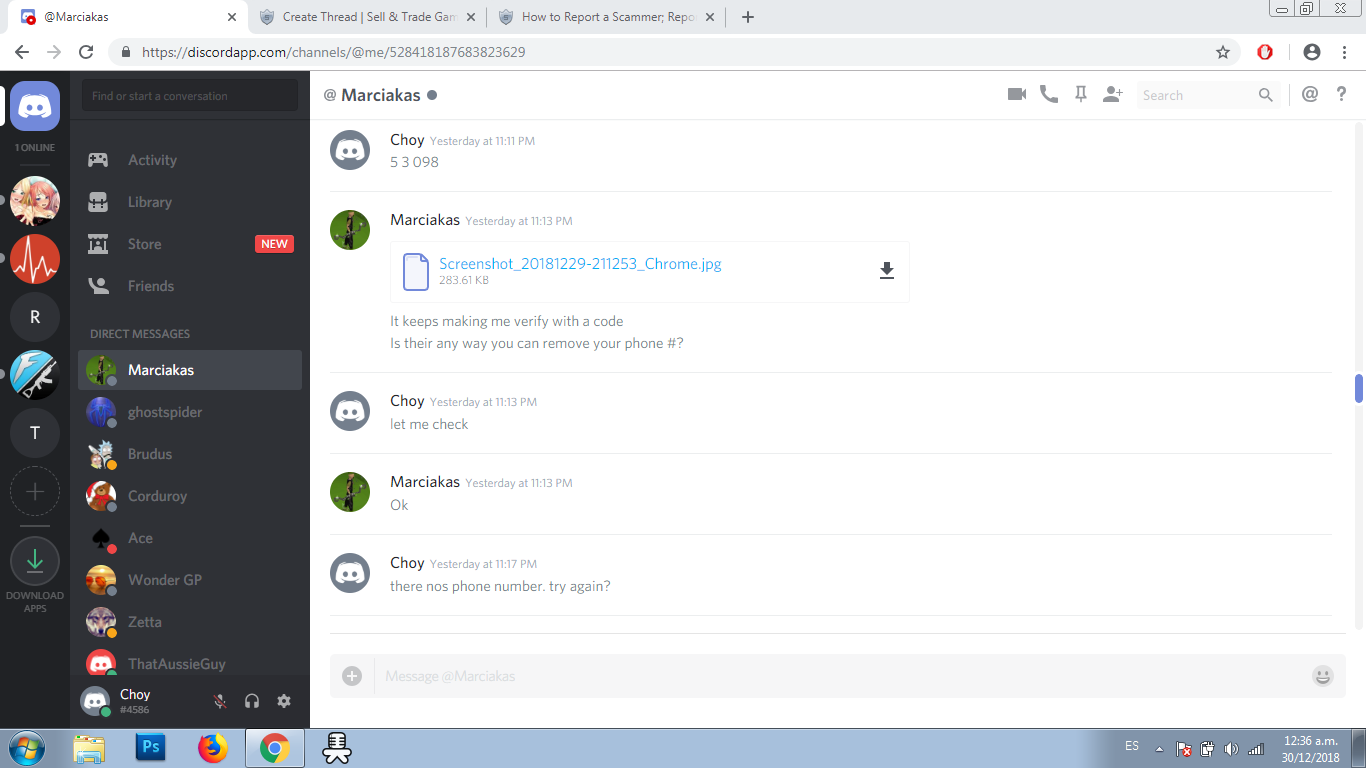Open the red heartbeat server icon
Viewport: 1366px width, 768px height.
35,259
